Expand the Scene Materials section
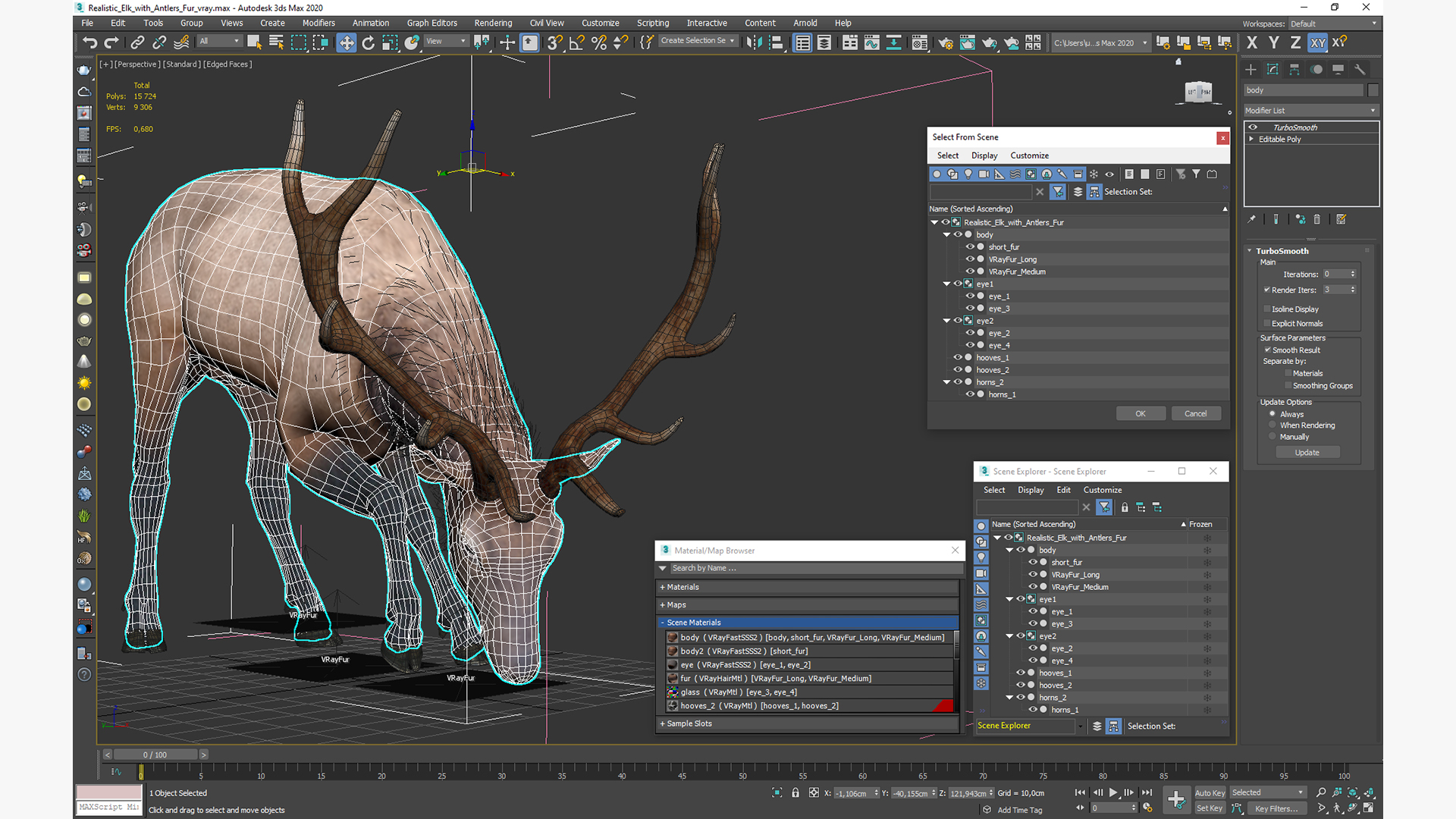This screenshot has height=819, width=1456. click(x=662, y=622)
